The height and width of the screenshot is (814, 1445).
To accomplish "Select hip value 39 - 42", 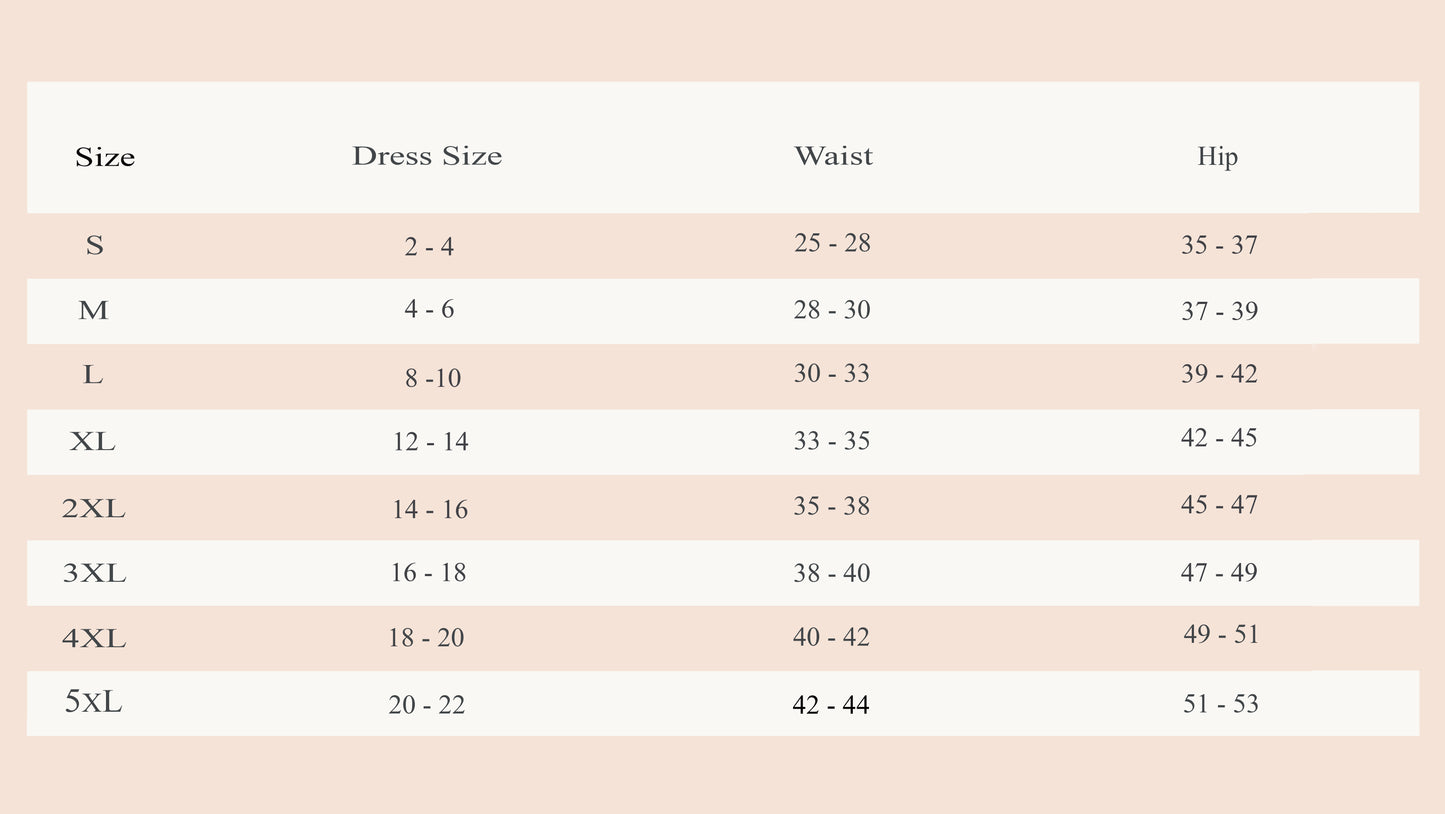I will [1219, 374].
